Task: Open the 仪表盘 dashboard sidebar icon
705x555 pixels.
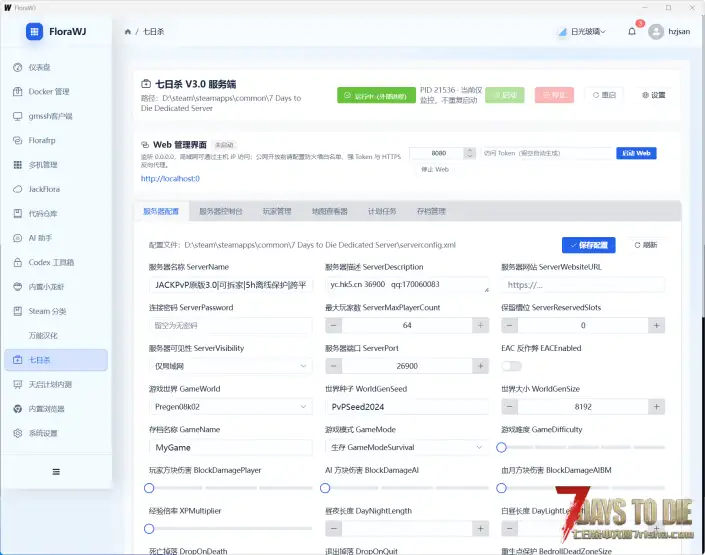Action: [18, 67]
